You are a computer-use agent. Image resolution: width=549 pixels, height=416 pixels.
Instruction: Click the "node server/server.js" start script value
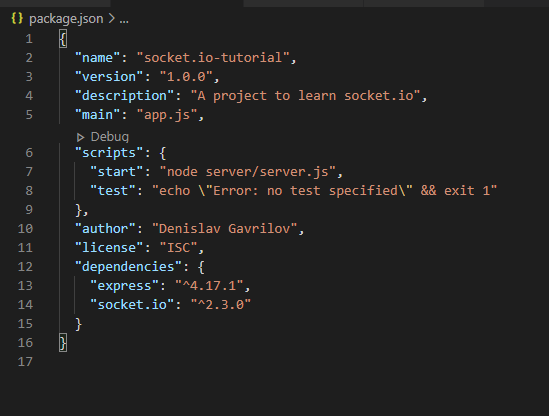coord(248,172)
